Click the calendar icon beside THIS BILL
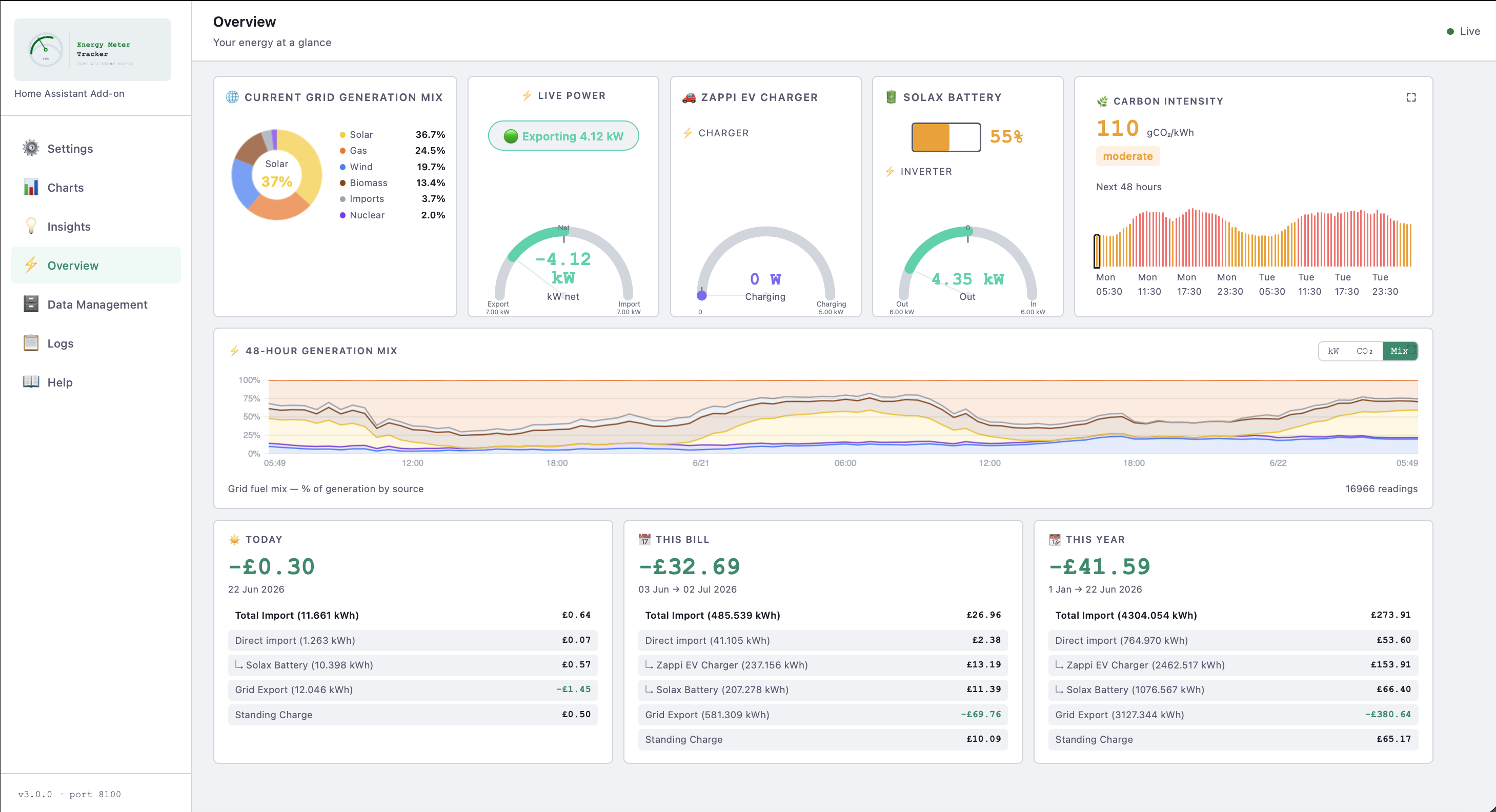This screenshot has height=812, width=1496. (x=644, y=540)
